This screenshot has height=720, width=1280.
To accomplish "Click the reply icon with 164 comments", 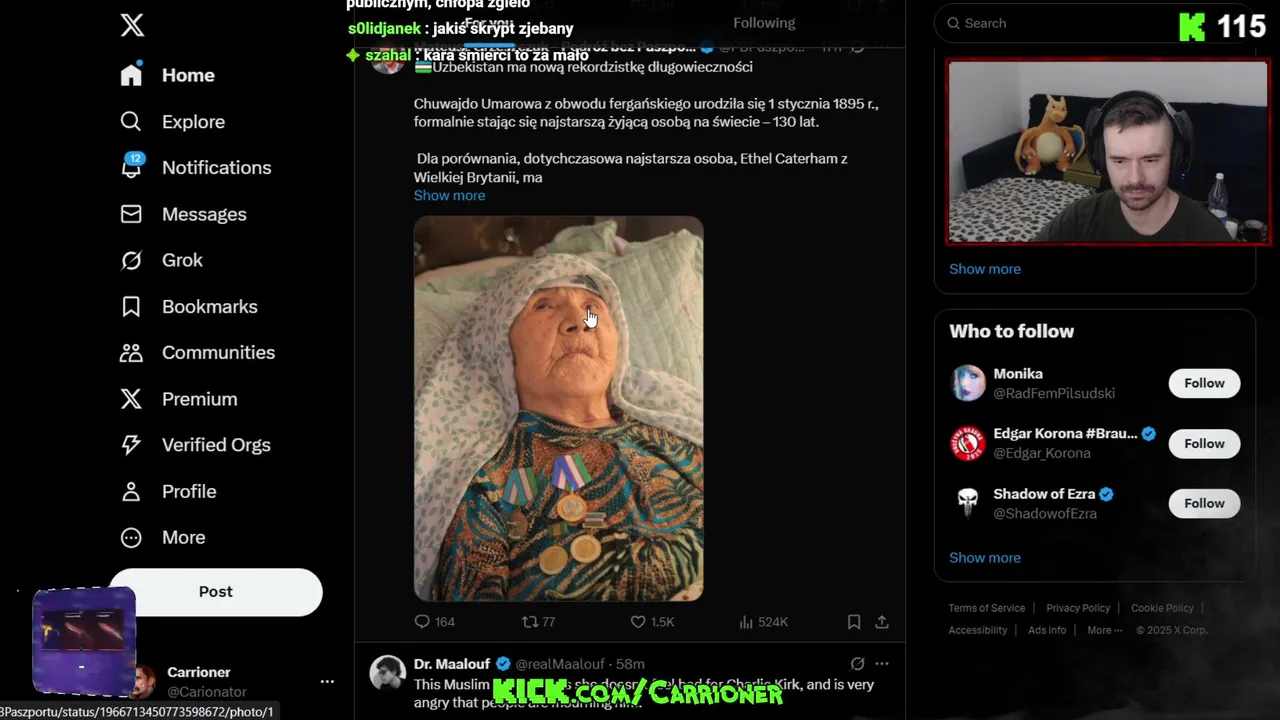I will click(x=421, y=622).
